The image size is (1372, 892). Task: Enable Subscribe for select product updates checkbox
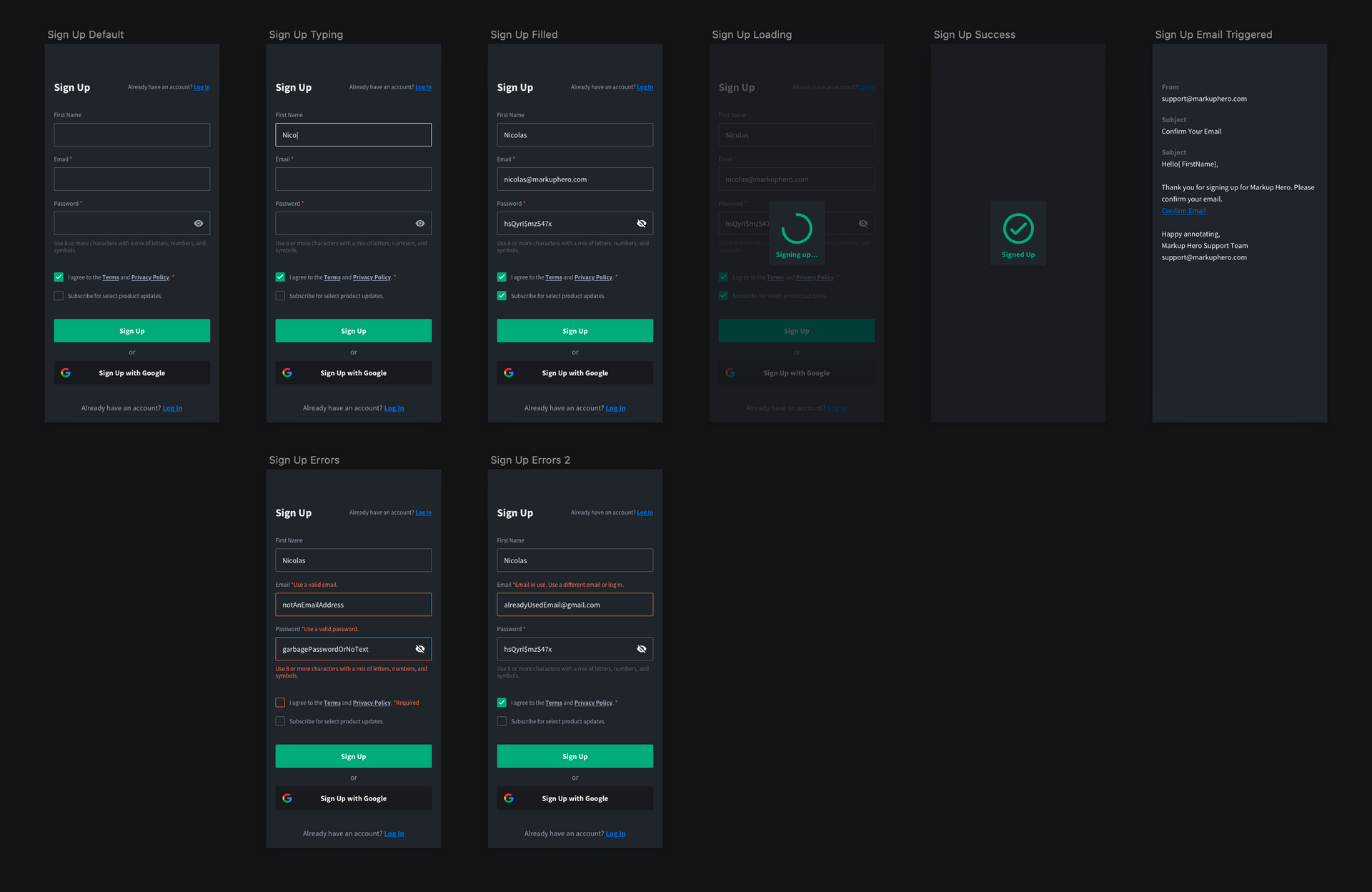[x=58, y=296]
